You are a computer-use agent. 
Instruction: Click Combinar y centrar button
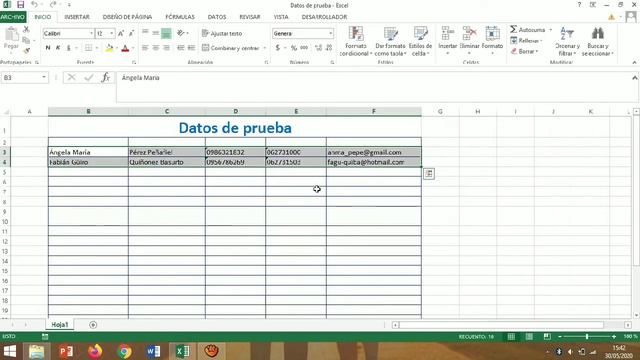point(231,48)
